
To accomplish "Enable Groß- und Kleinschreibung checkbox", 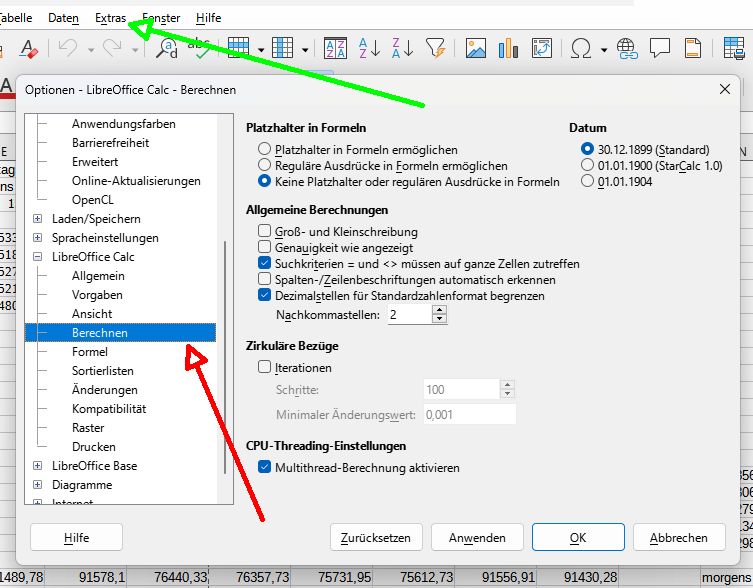I will click(265, 231).
